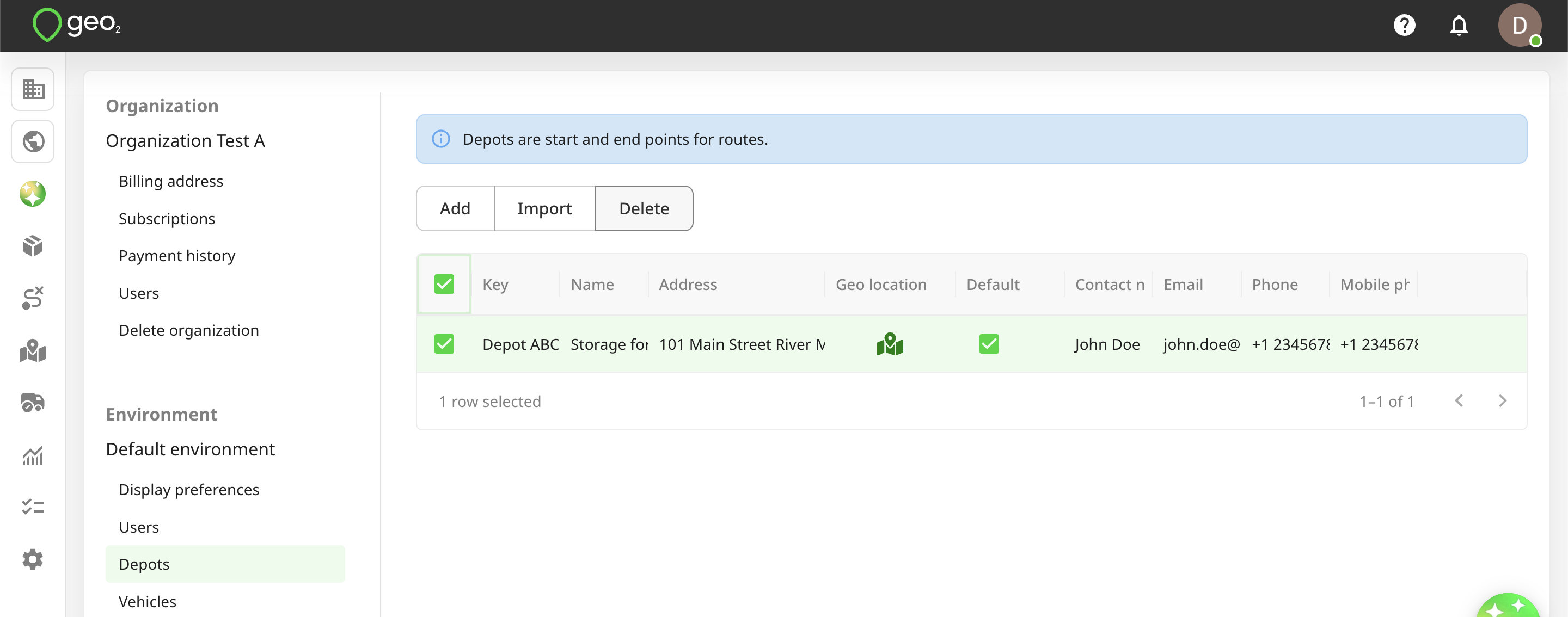Open the map marker sidebar icon

pyautogui.click(x=33, y=350)
